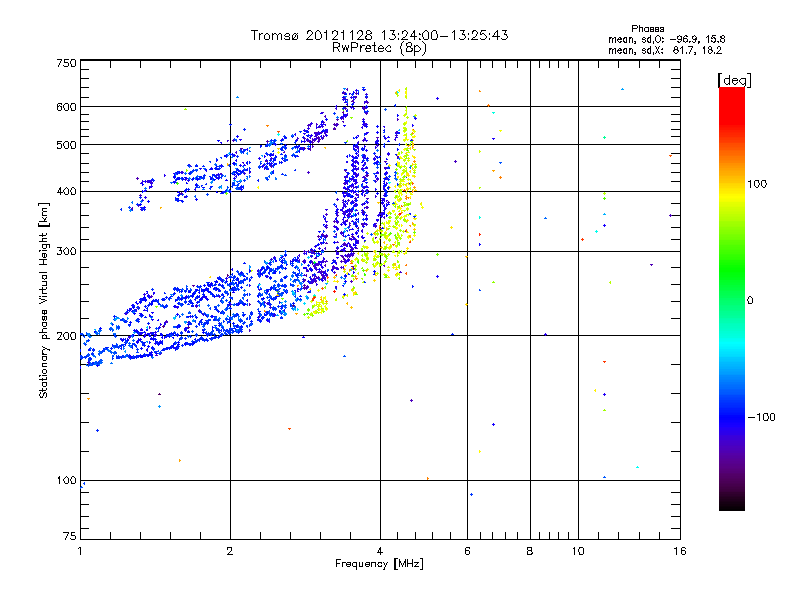Click the 'mean, sd,O: -96.9, 15.8' line
The image size is (800, 600).
(x=666, y=39)
